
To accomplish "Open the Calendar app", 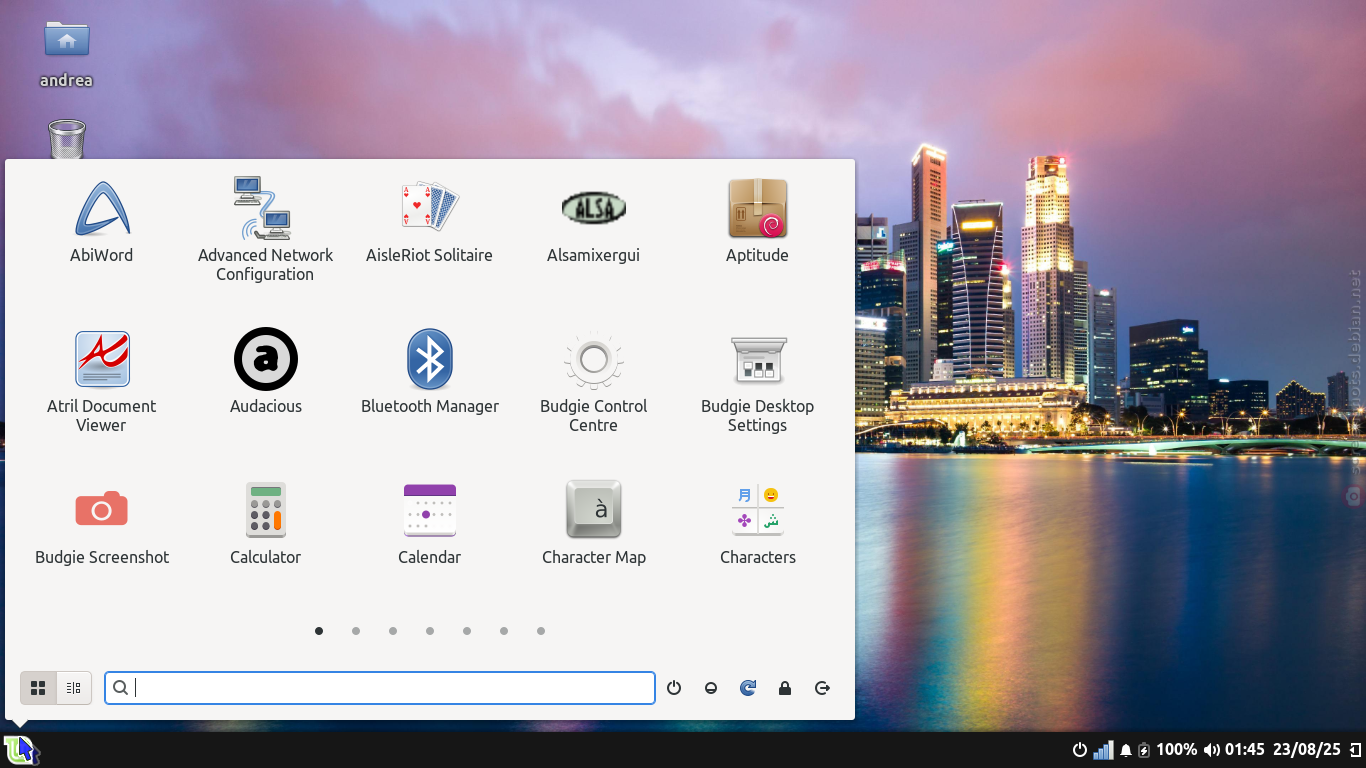I will 429,524.
